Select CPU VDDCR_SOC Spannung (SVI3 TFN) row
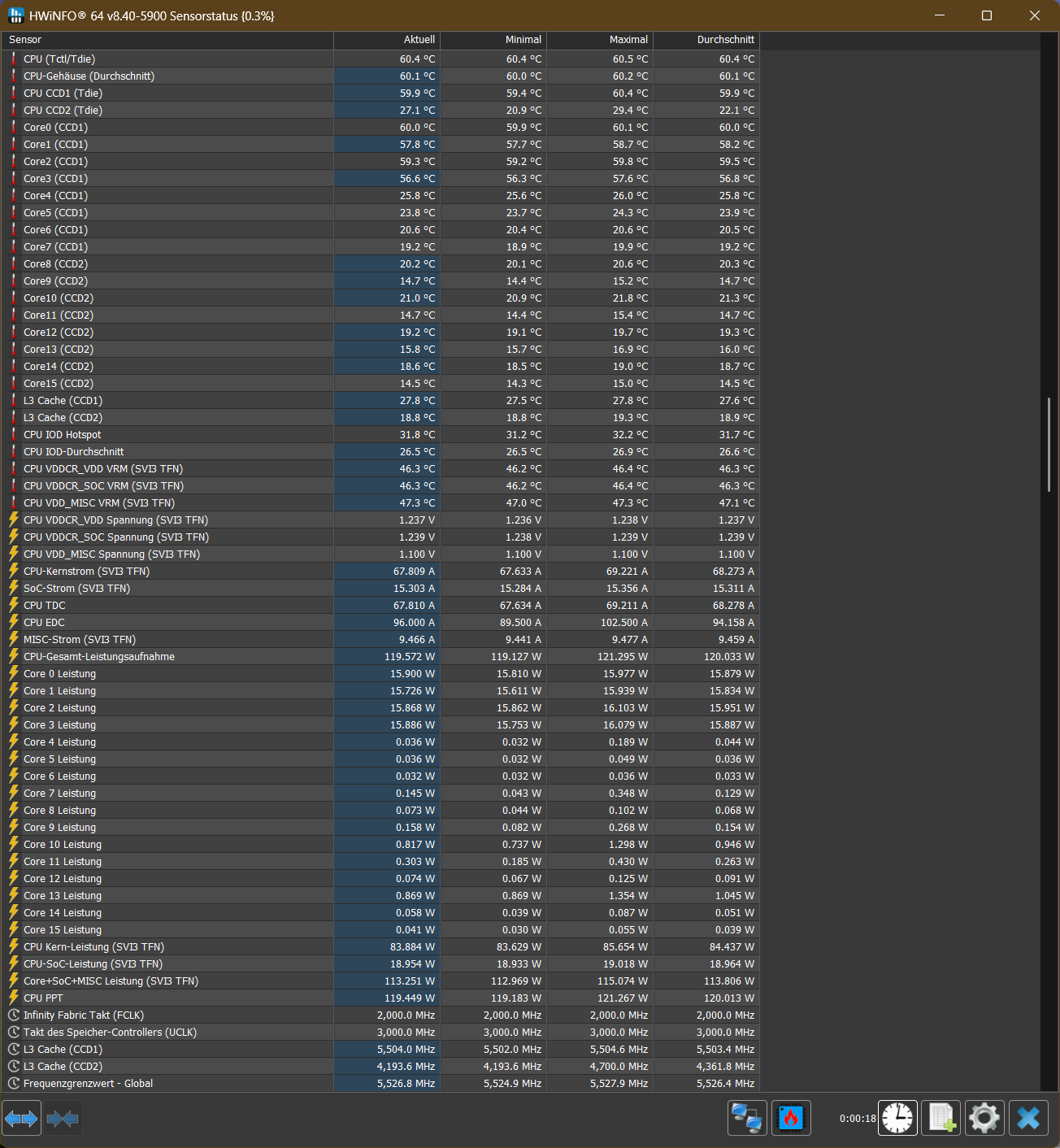 381,537
